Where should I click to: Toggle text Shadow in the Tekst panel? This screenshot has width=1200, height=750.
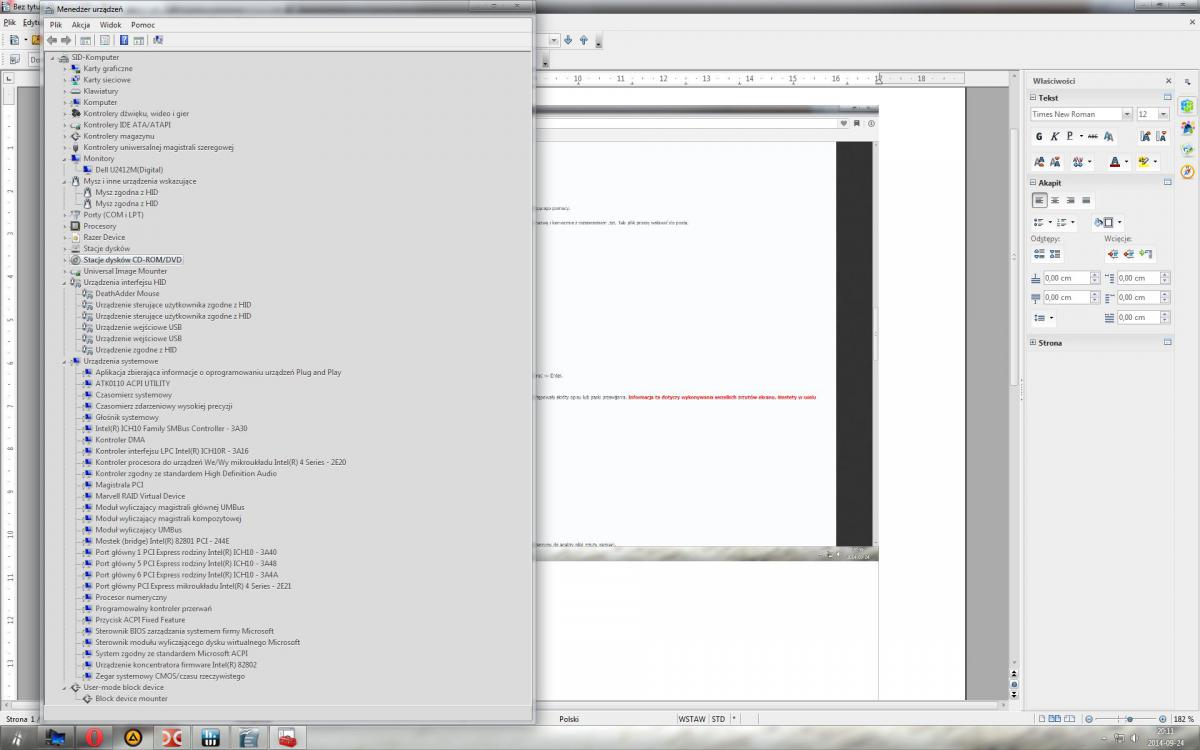1109,136
